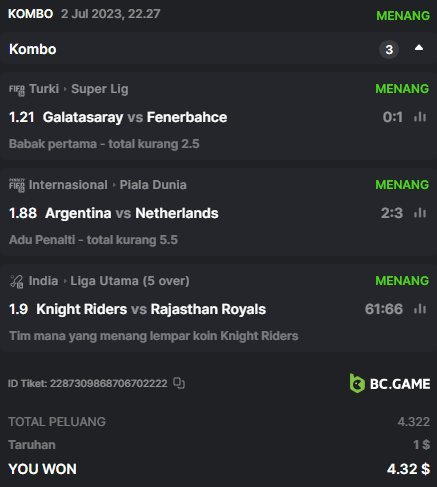Click the cricket icon beside India
Image resolution: width=437 pixels, height=487 pixels.
click(x=17, y=281)
